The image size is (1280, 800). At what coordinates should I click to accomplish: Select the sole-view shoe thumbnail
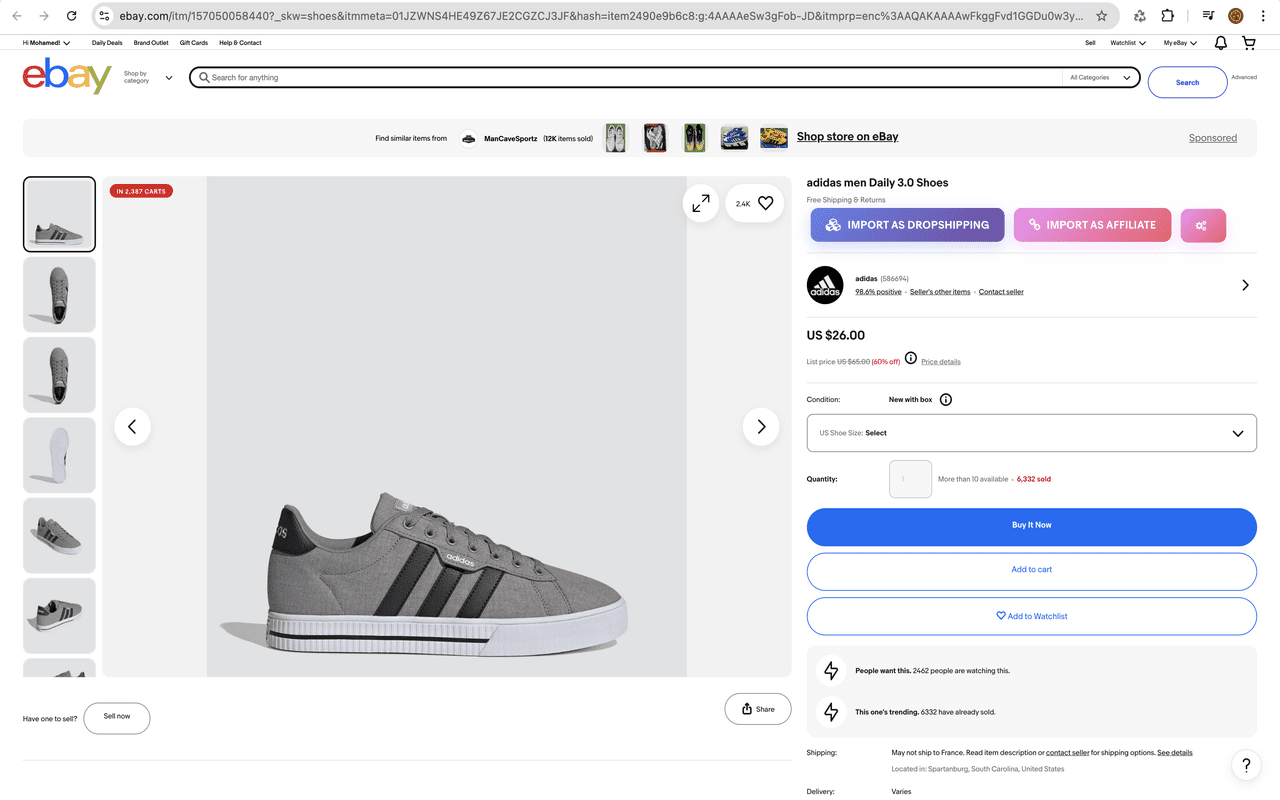[x=59, y=455]
